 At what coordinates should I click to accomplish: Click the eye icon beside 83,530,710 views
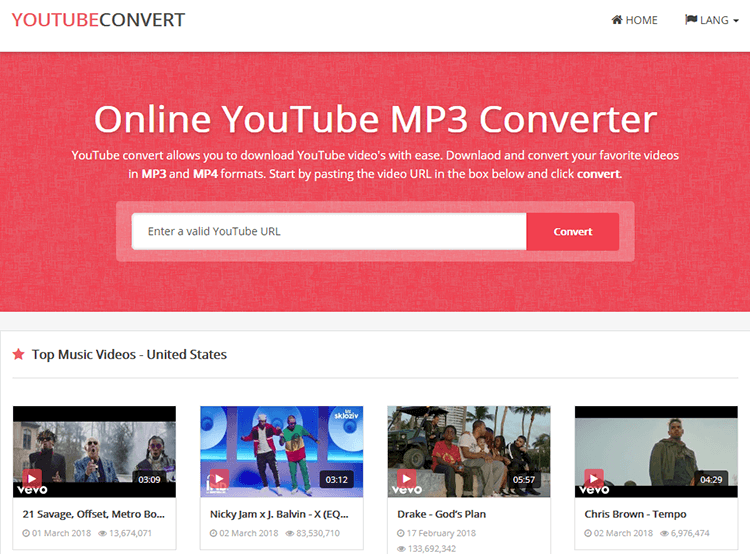pyautogui.click(x=290, y=533)
